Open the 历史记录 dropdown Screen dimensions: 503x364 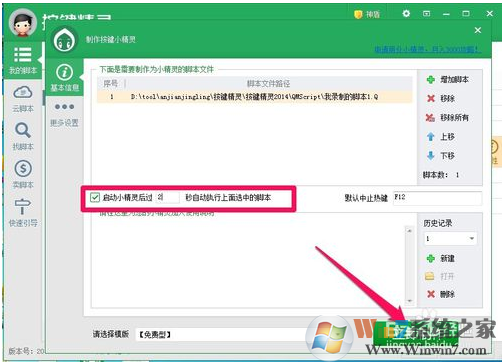450,239
